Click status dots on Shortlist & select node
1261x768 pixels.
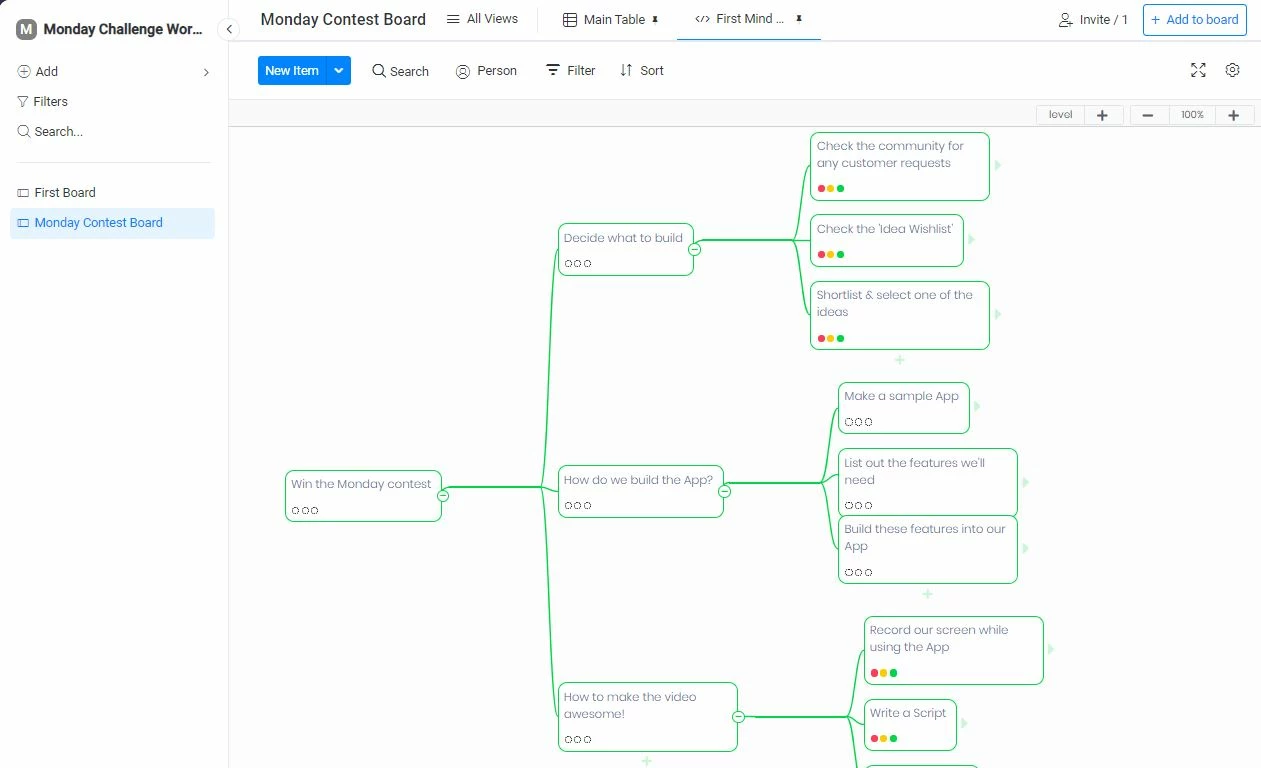coord(831,338)
